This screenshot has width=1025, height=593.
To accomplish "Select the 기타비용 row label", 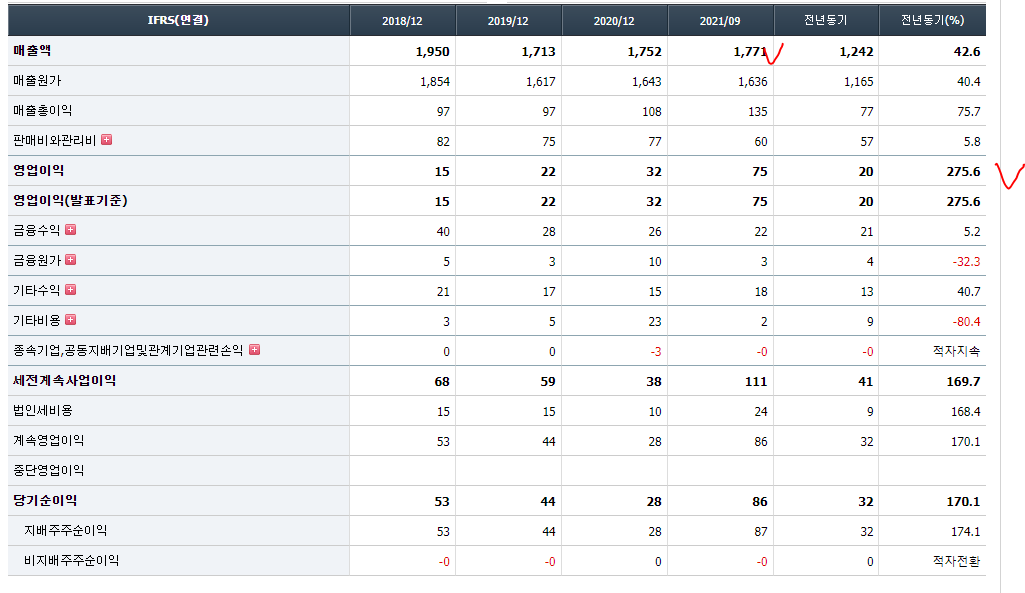I will point(37,320).
